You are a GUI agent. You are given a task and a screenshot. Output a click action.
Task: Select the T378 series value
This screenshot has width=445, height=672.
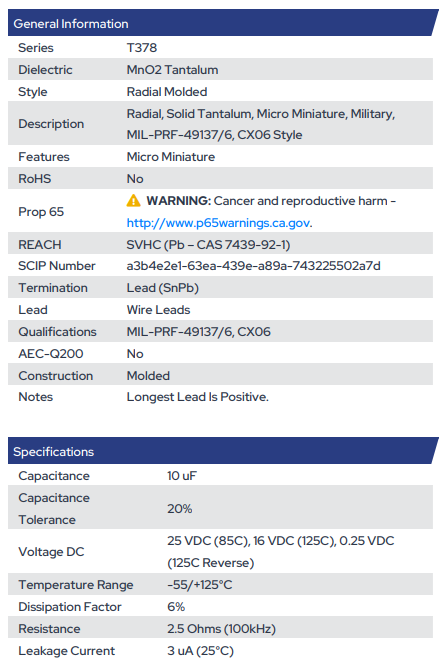(x=142, y=48)
